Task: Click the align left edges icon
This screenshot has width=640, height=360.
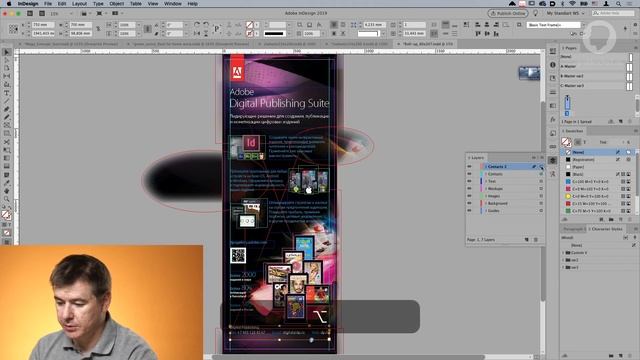Action: tap(478, 25)
